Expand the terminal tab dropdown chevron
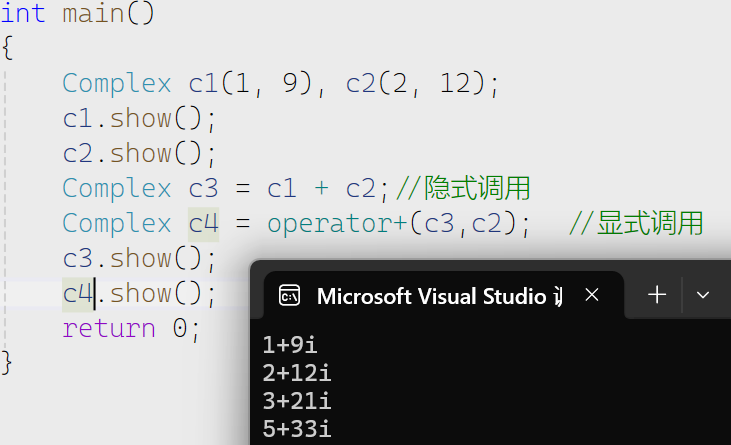Screen dimensions: 731x445 (x=703, y=295)
